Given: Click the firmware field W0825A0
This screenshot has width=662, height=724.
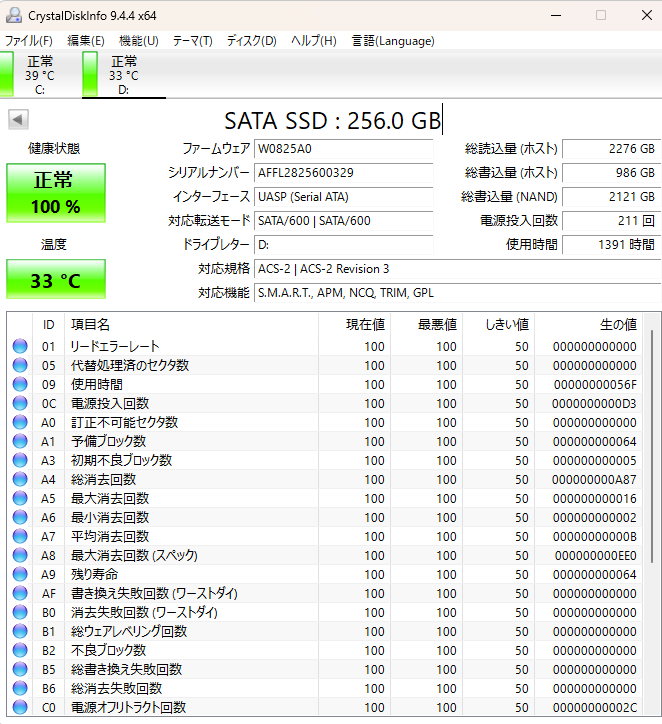Looking at the screenshot, I should pyautogui.click(x=343, y=149).
